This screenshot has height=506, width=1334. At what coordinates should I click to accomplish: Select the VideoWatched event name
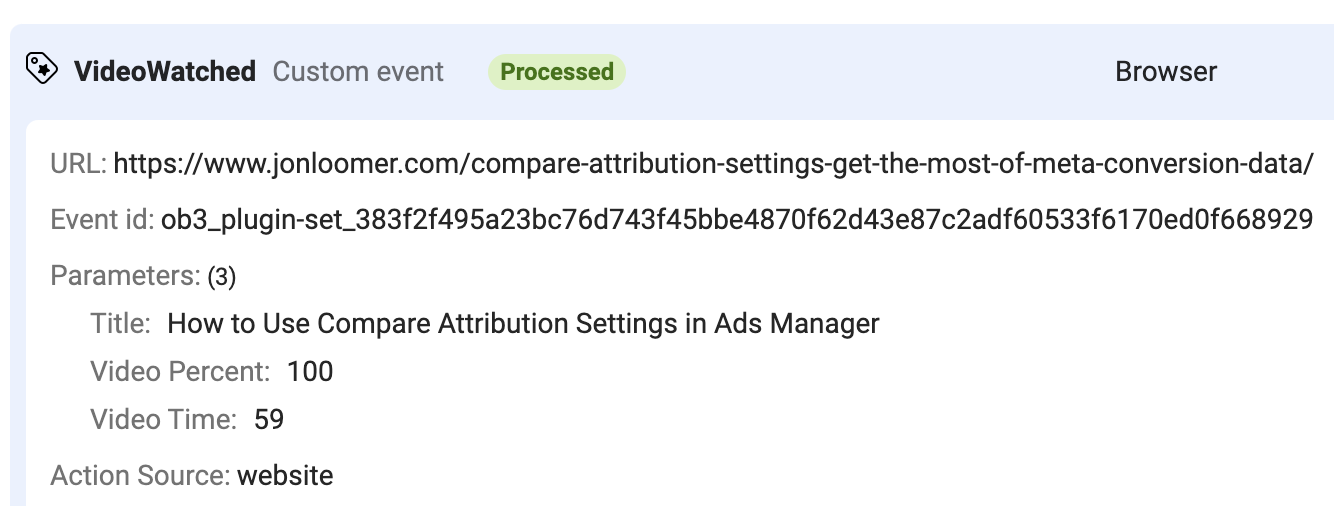pyautogui.click(x=165, y=72)
